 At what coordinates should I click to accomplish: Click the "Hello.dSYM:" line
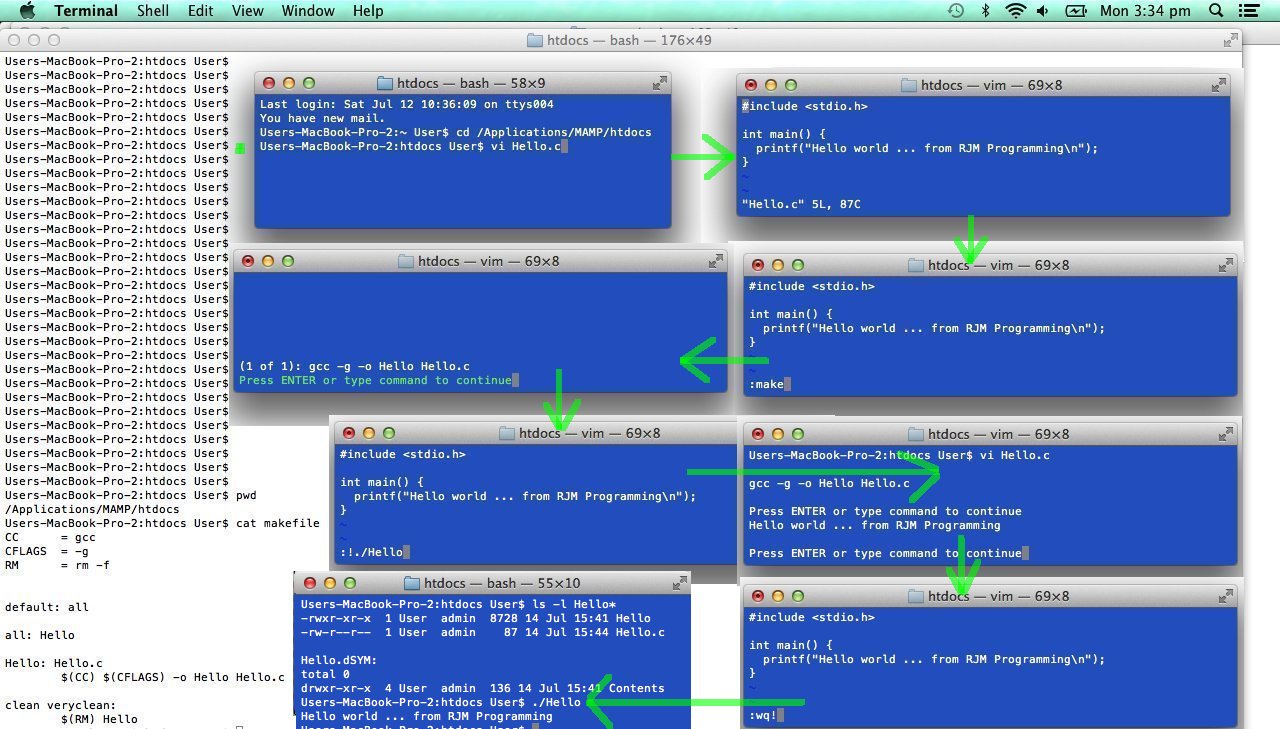339,660
